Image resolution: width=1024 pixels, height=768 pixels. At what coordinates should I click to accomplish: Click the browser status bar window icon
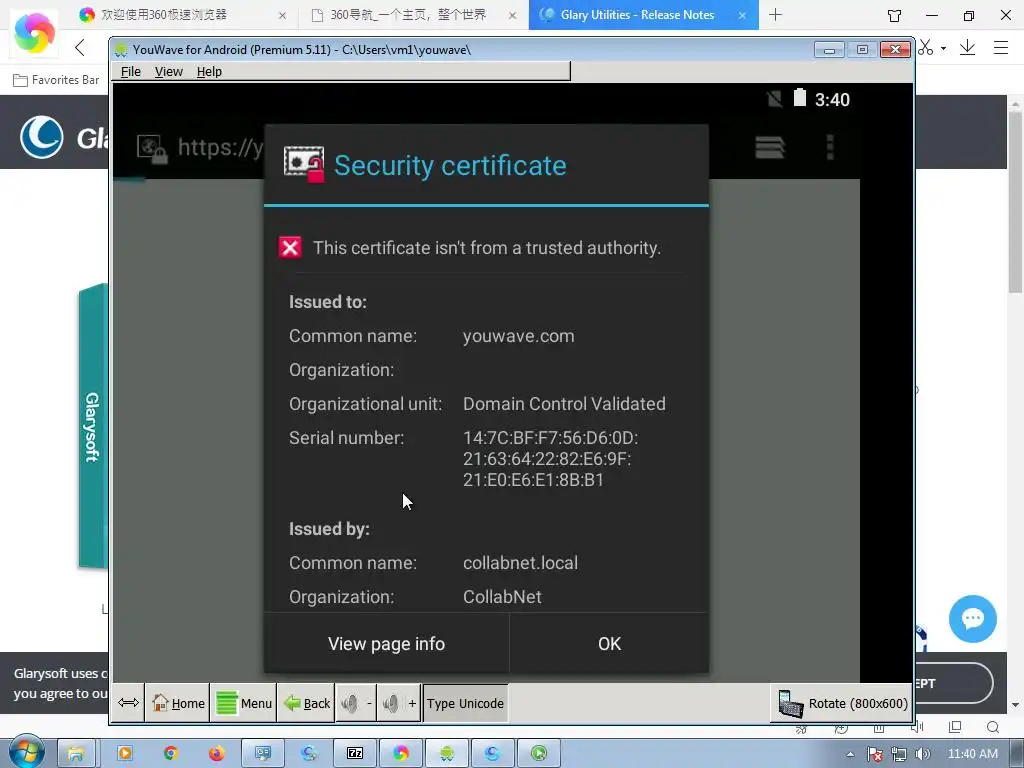pos(955,727)
